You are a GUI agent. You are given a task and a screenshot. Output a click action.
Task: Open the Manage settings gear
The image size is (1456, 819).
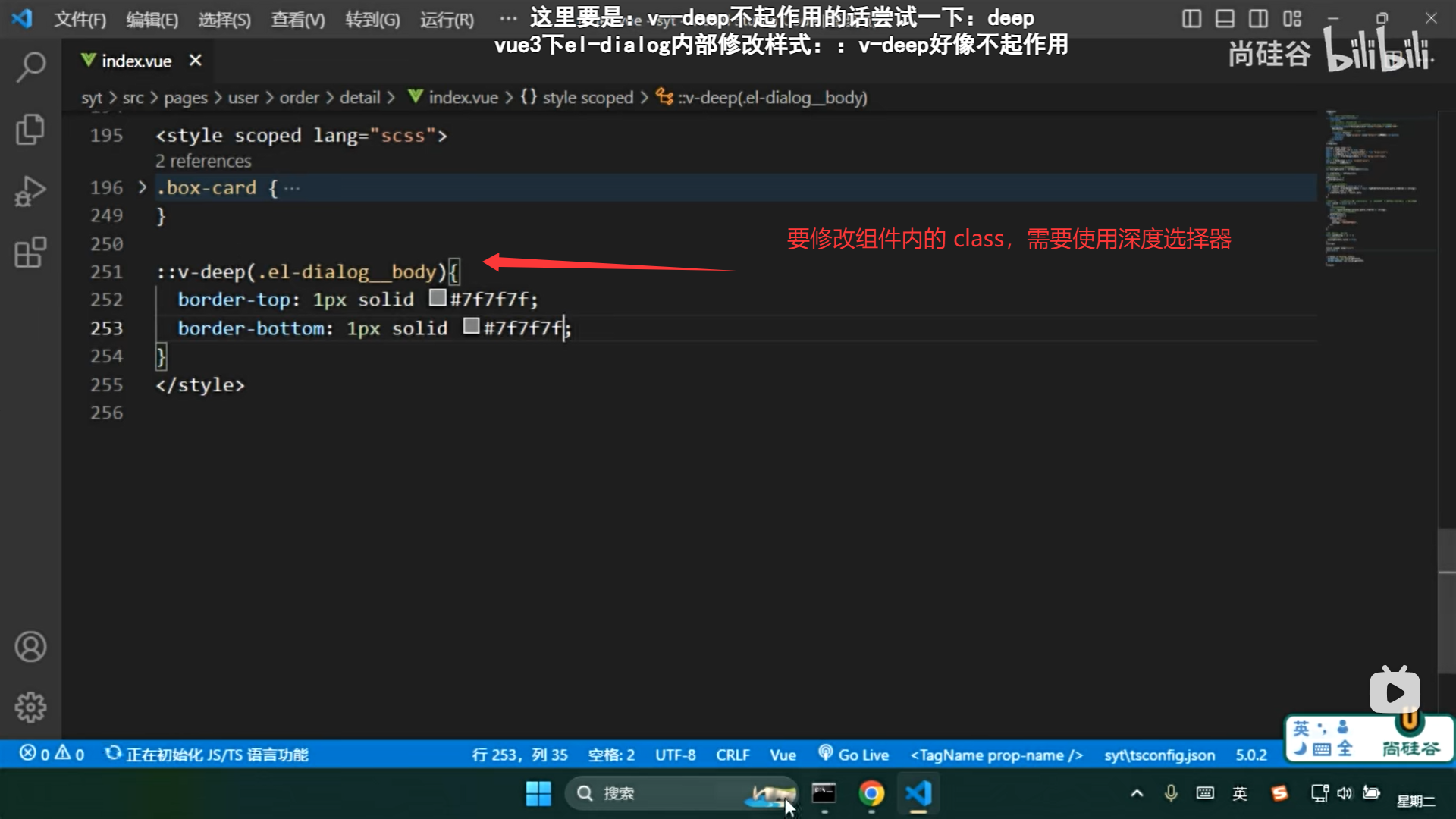click(30, 707)
